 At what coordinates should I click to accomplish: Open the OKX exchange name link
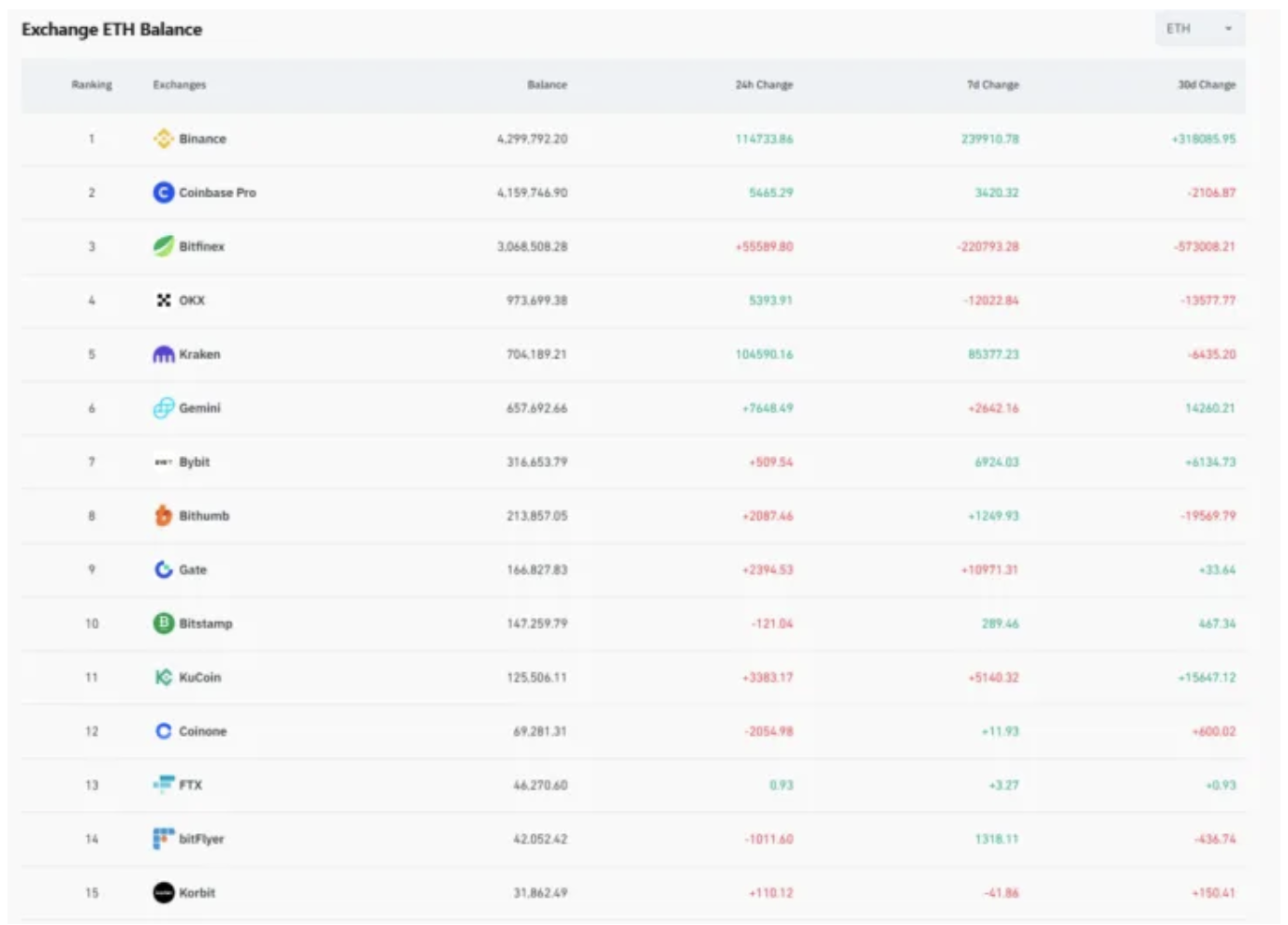192,301
